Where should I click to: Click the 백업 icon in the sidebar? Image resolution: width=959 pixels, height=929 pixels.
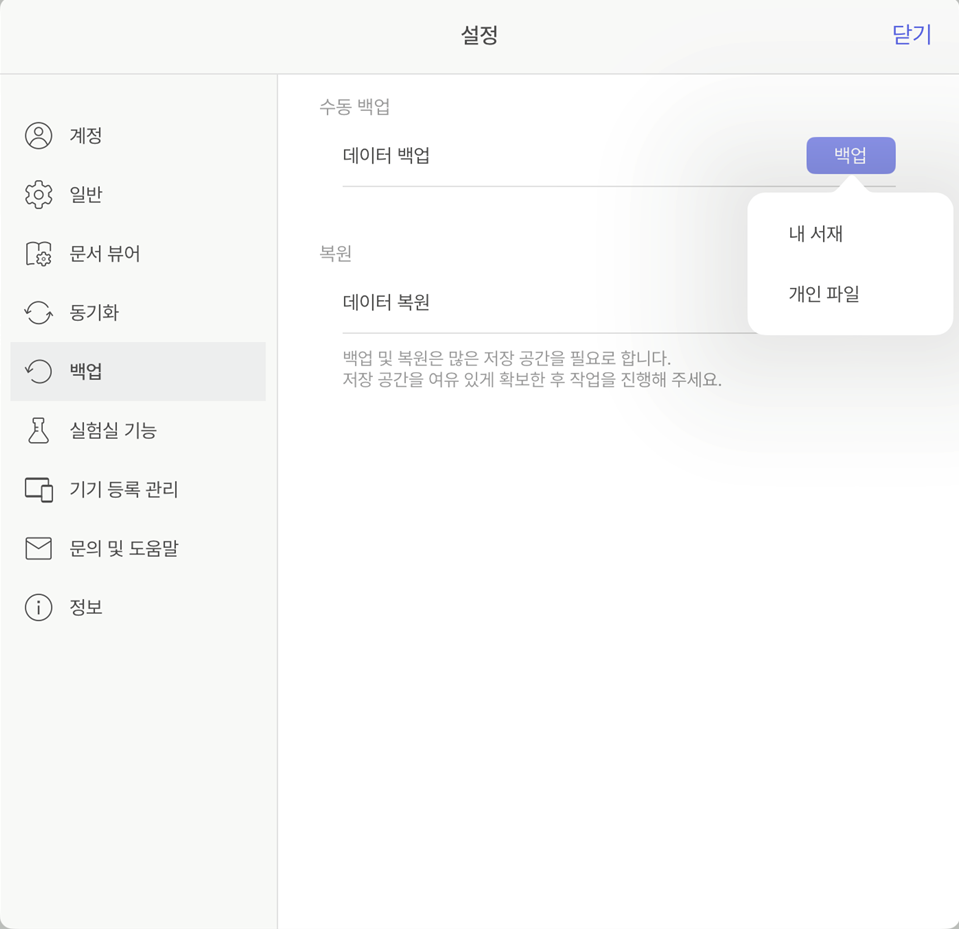(x=38, y=372)
